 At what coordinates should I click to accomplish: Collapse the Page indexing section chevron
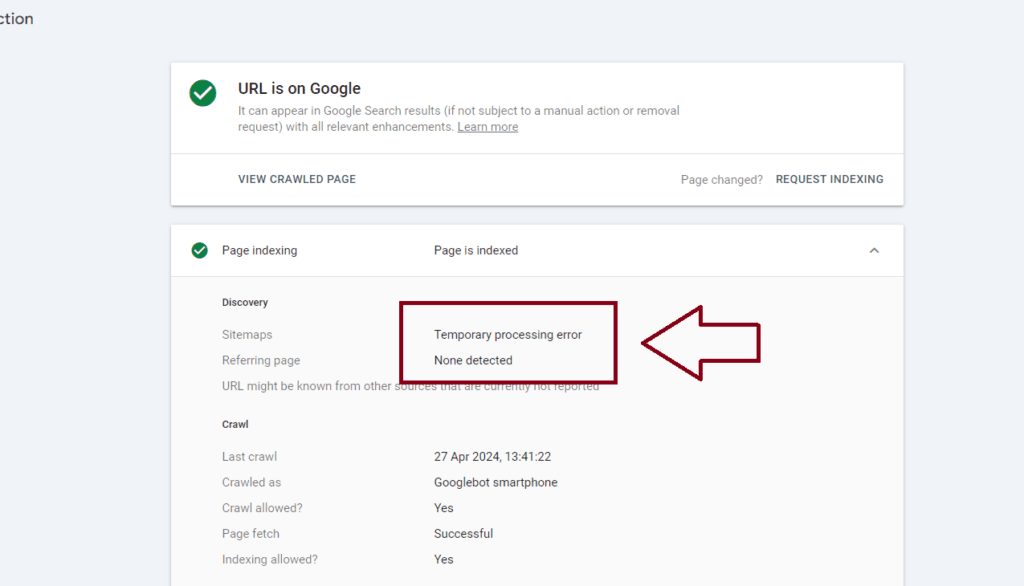coord(874,250)
